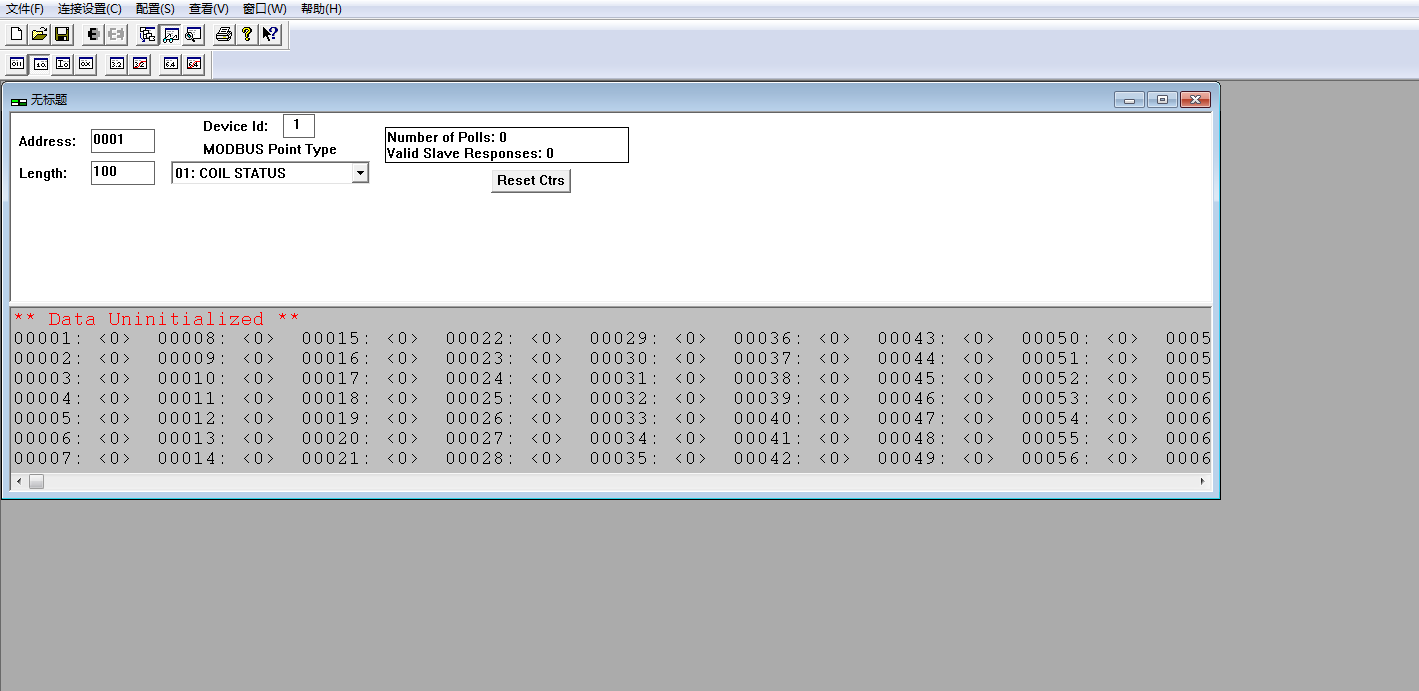
Task: Select the hex display format icon
Action: (x=86, y=64)
